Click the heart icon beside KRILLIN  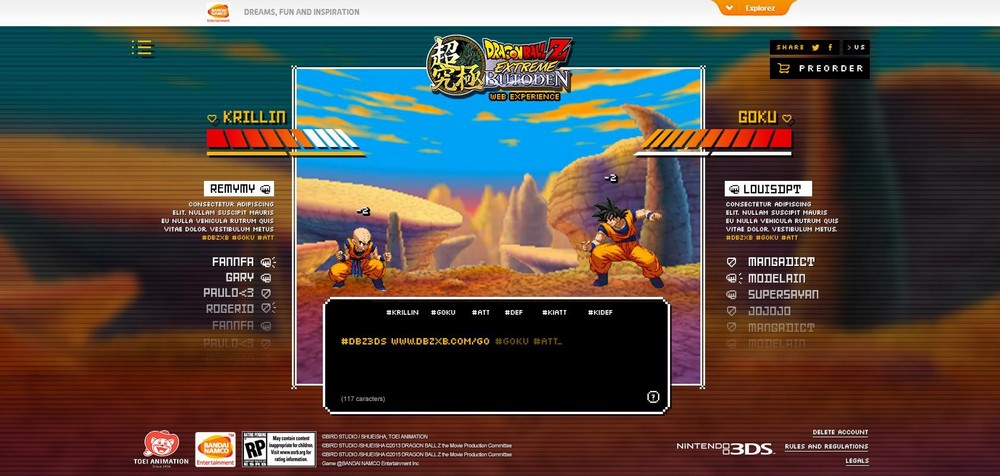click(x=212, y=118)
